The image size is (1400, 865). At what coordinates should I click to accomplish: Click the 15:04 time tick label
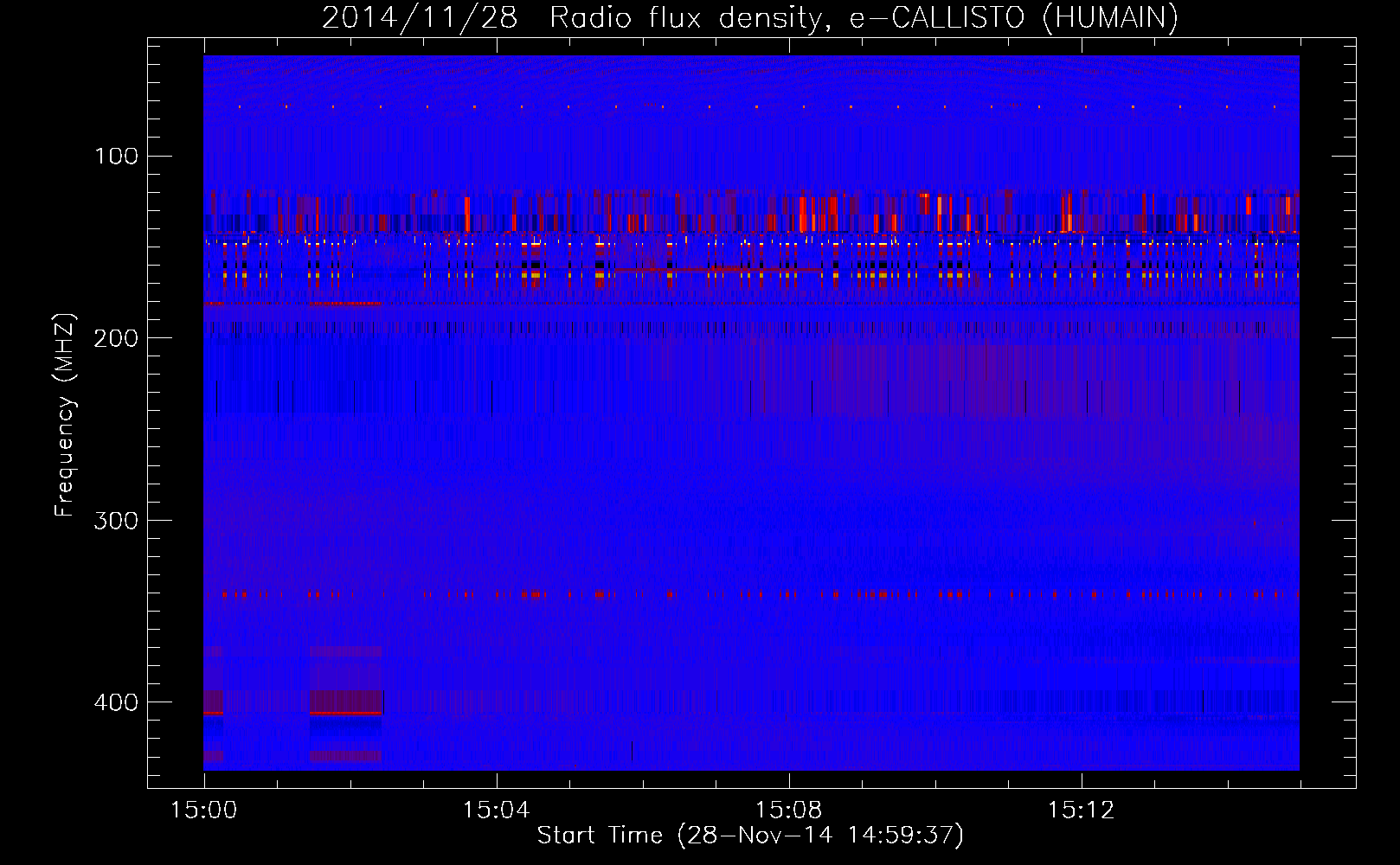tap(497, 811)
